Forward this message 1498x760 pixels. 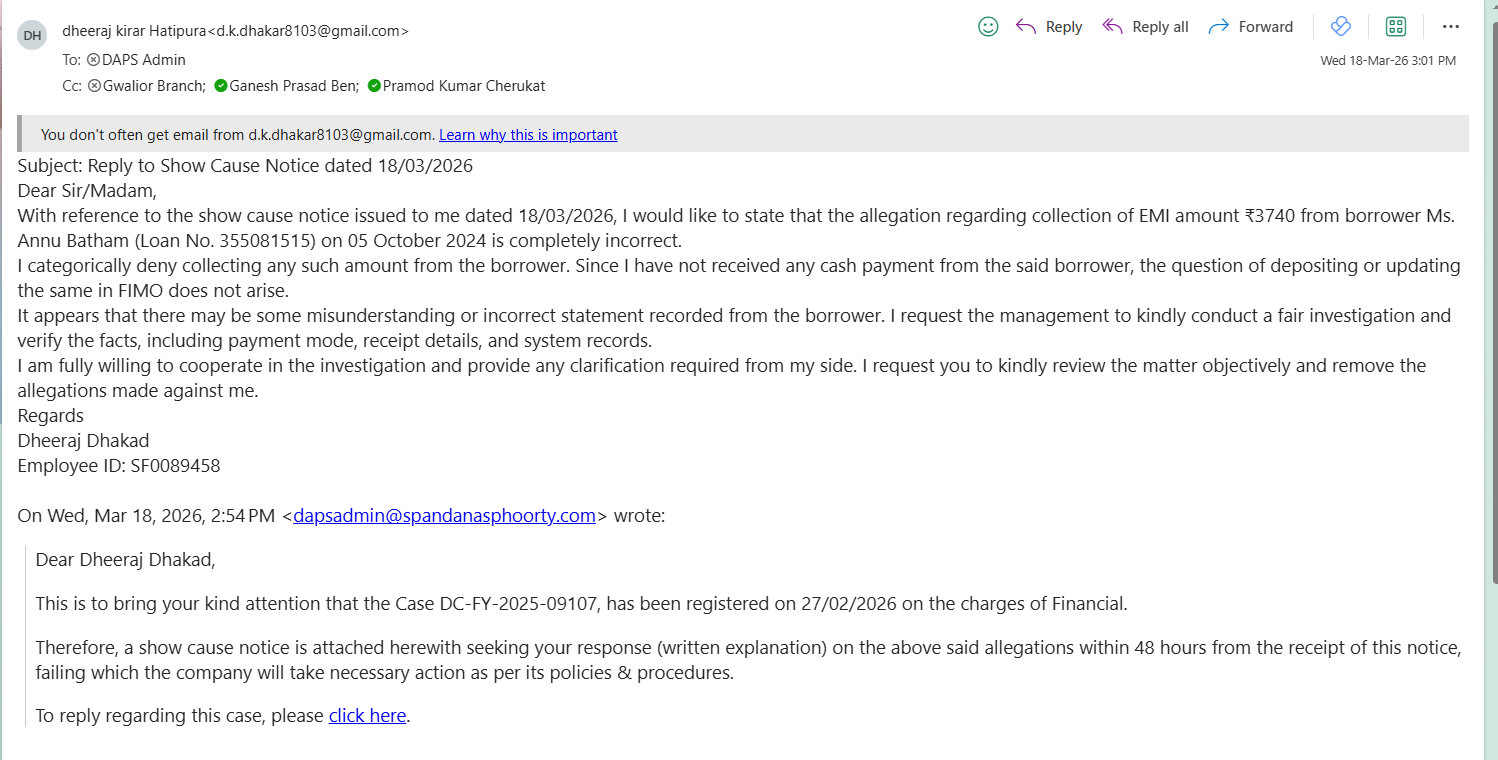point(1251,27)
